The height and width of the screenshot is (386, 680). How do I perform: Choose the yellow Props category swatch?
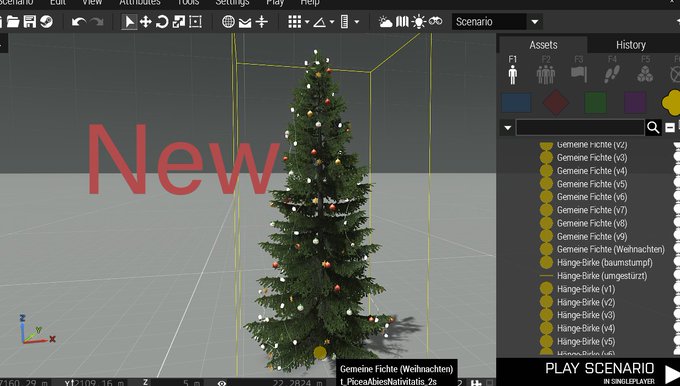[671, 103]
